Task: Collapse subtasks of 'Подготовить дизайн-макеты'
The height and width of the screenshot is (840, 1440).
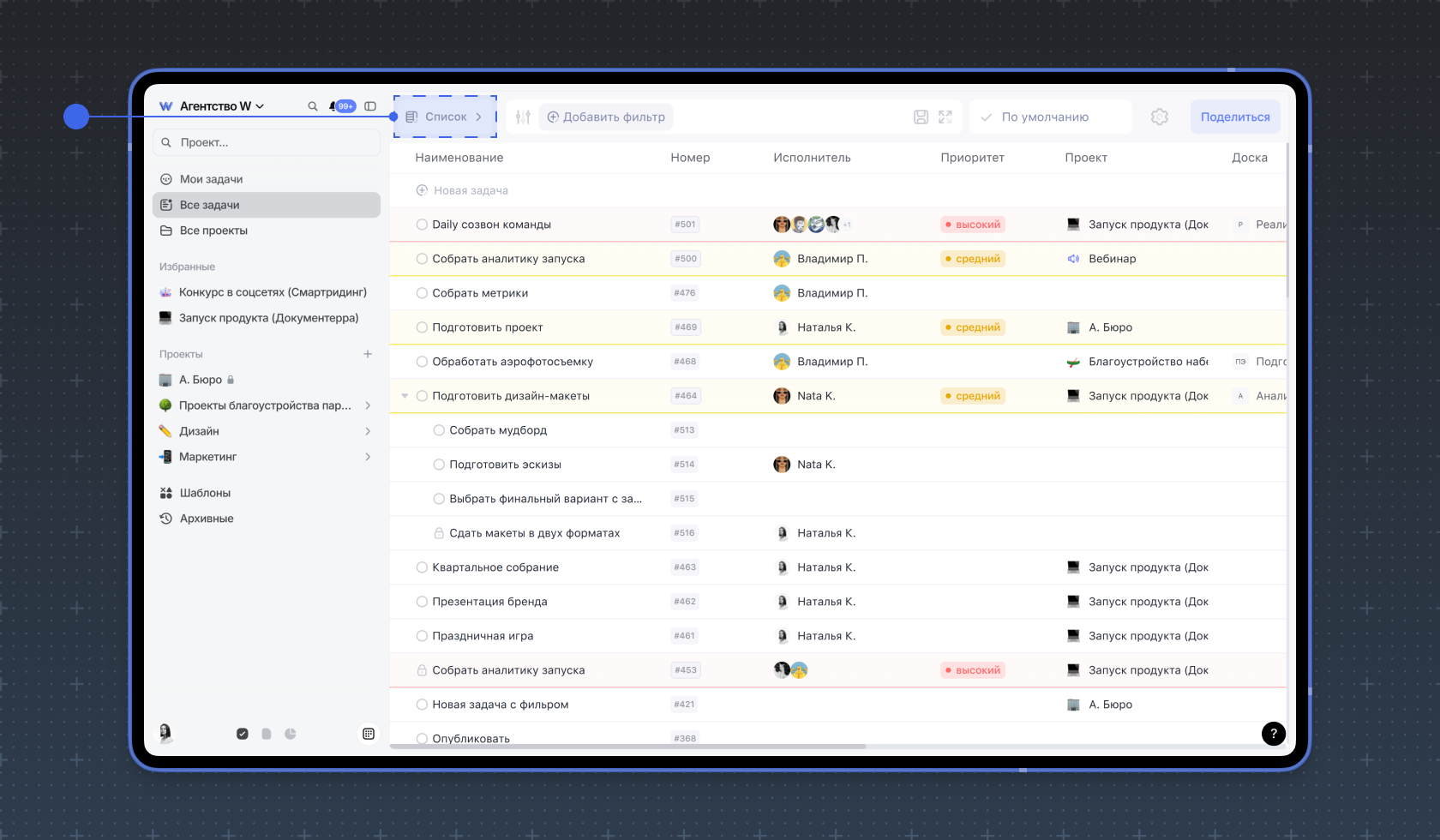Action: [405, 396]
